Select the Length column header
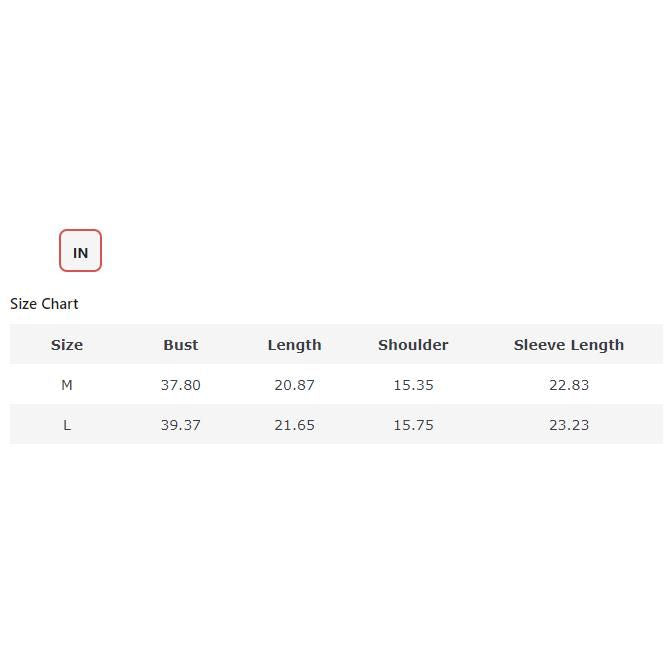Viewport: 670px width, 670px height. pyautogui.click(x=294, y=345)
